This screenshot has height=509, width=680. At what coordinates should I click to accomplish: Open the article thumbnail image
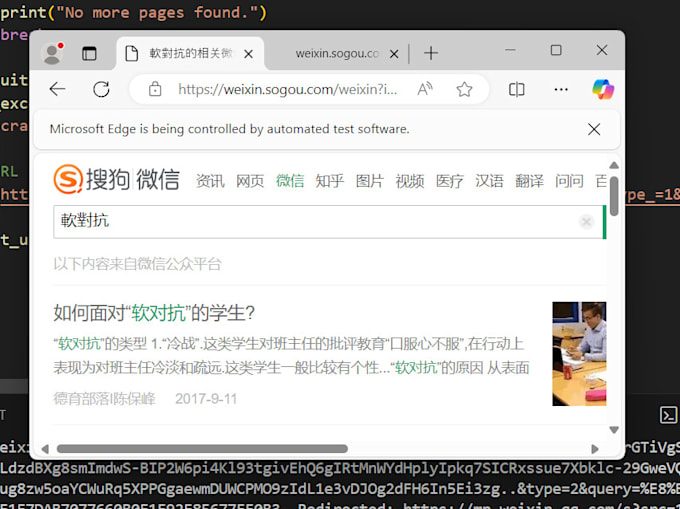[579, 354]
